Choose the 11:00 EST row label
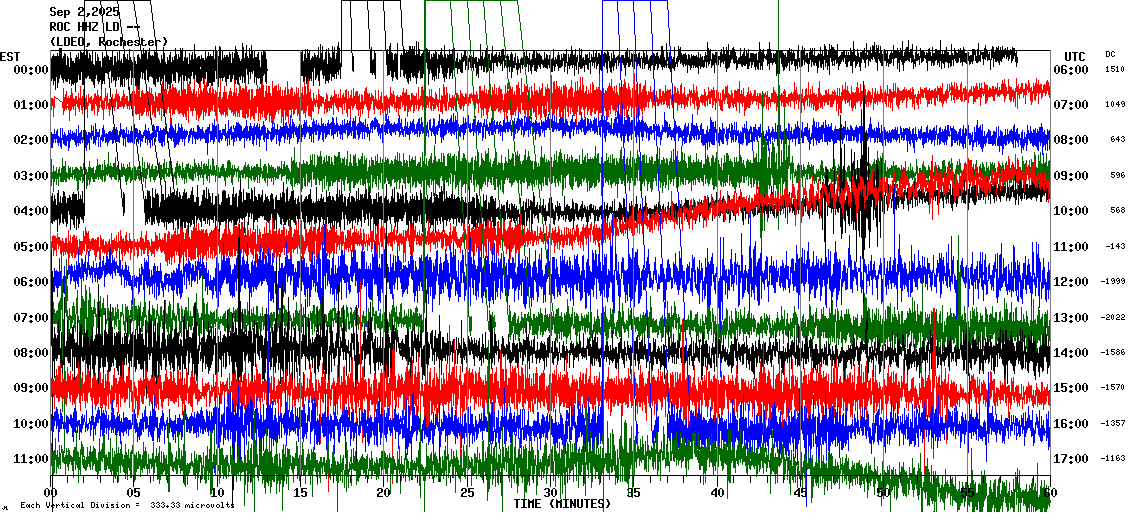Screen dimensions: 1130x519 click(31, 459)
